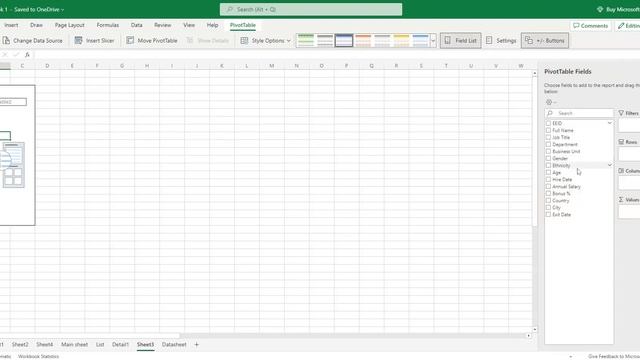Click the Buy Microsoft diamond icon
The height and width of the screenshot is (360, 640).
point(600,9)
